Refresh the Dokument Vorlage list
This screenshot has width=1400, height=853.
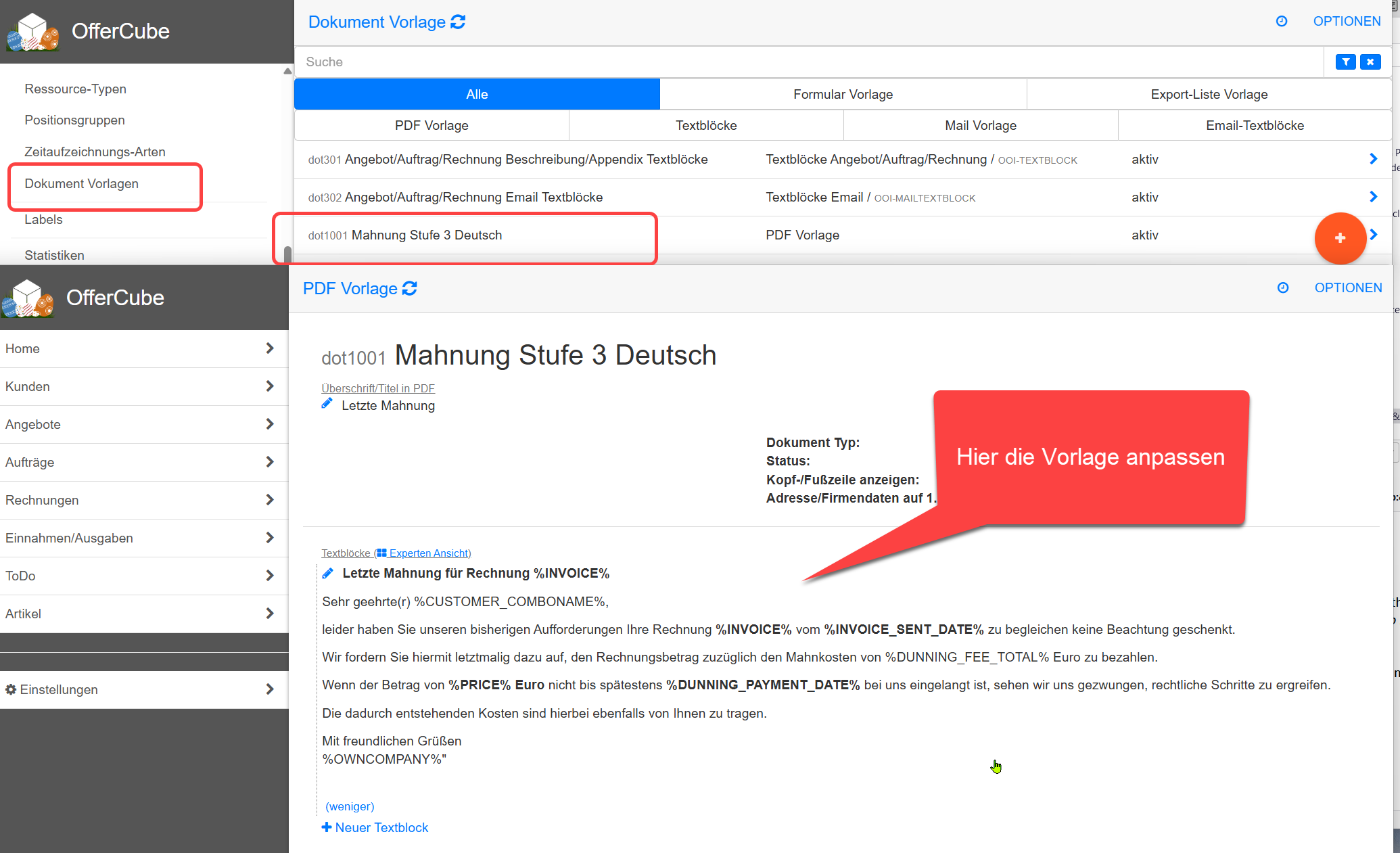[458, 22]
